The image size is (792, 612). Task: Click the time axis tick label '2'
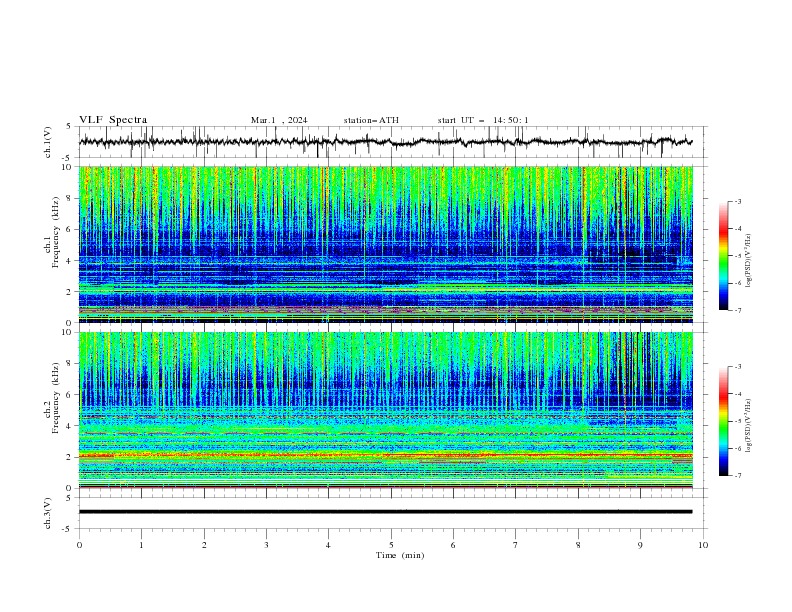click(x=204, y=545)
